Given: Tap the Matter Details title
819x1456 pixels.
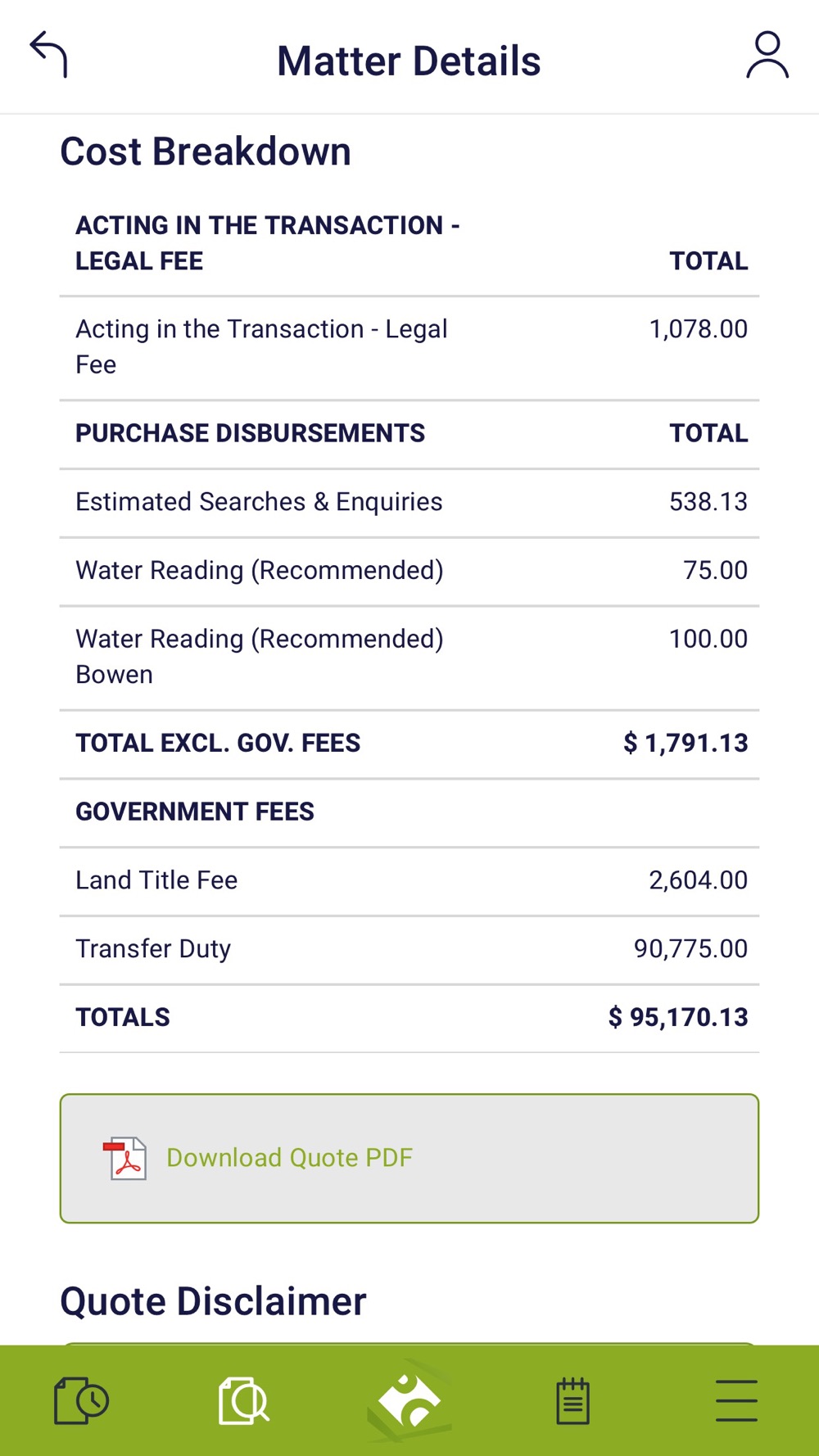Looking at the screenshot, I should pyautogui.click(x=409, y=61).
